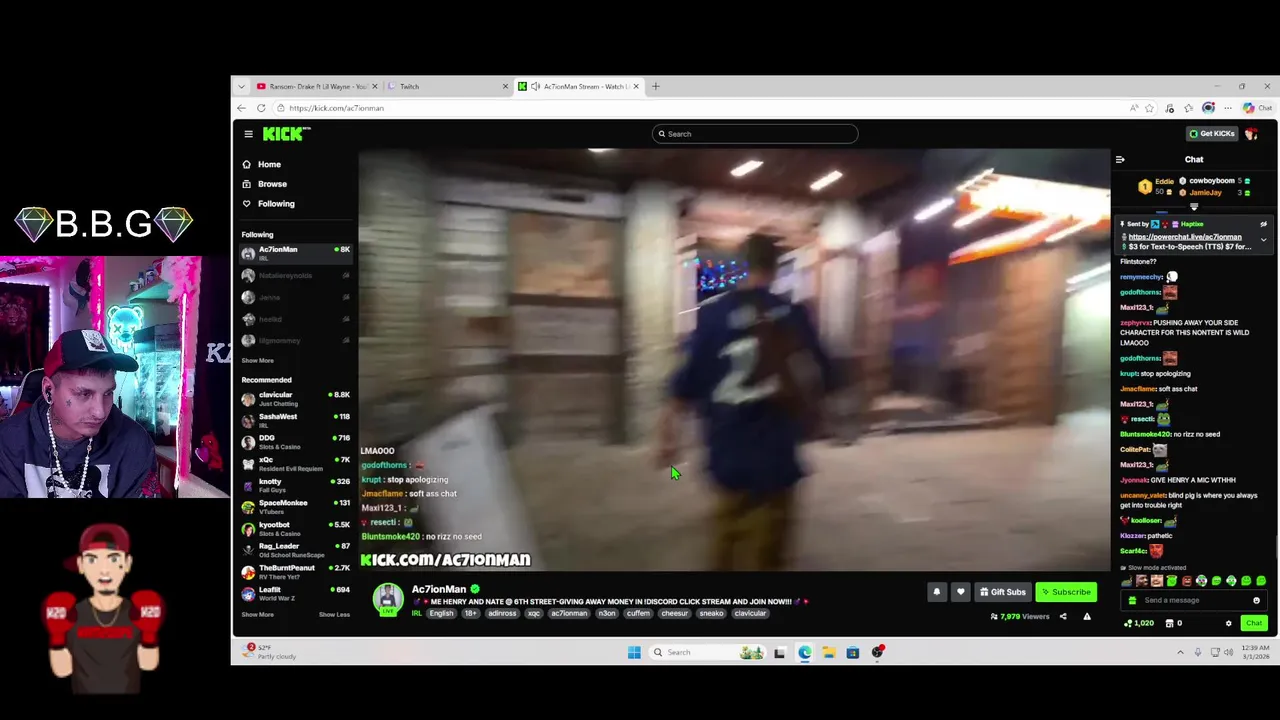Open Microsoft Edge taskbar icon
Viewport: 1280px width, 720px height.
click(804, 652)
